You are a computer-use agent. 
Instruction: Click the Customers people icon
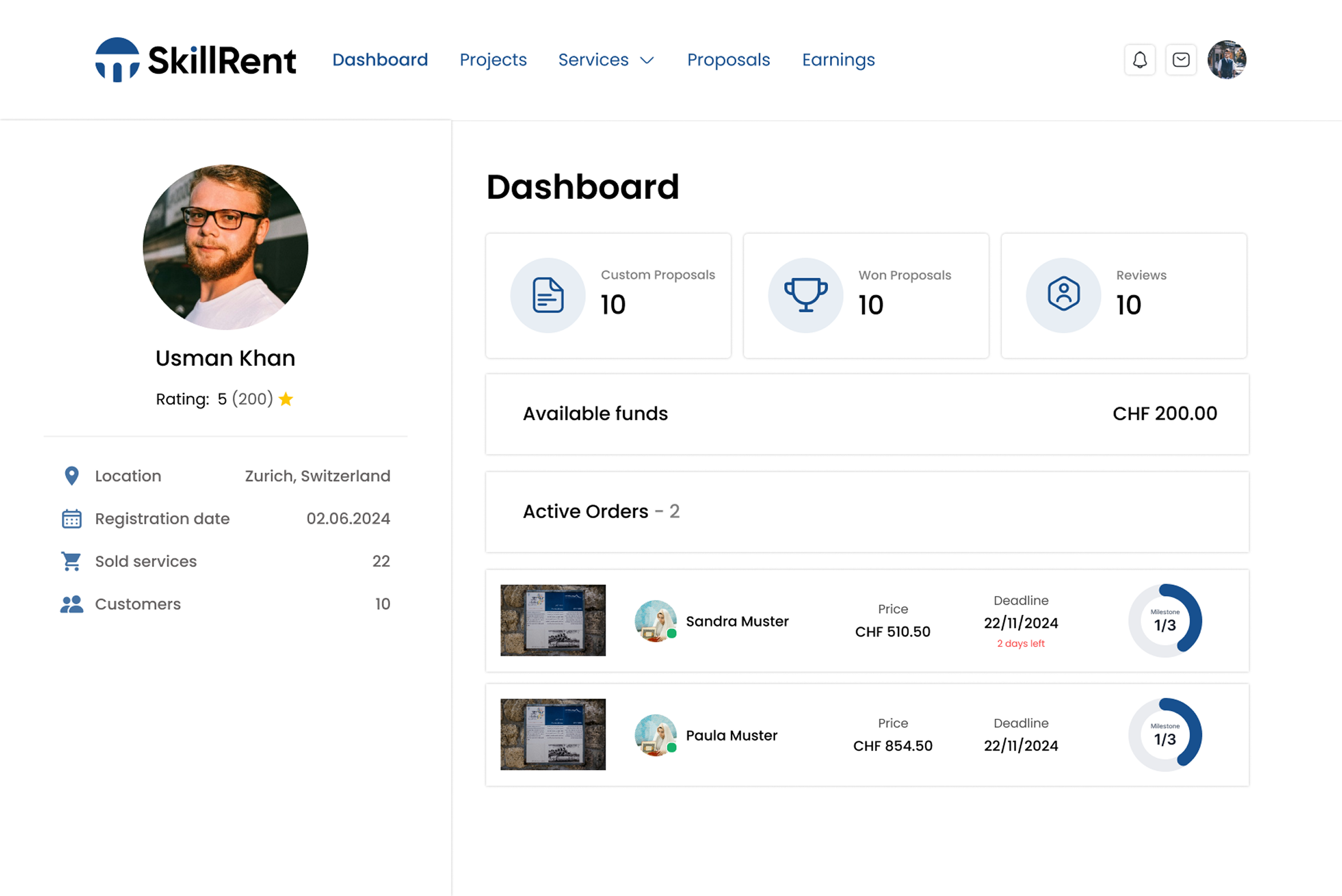pos(71,604)
